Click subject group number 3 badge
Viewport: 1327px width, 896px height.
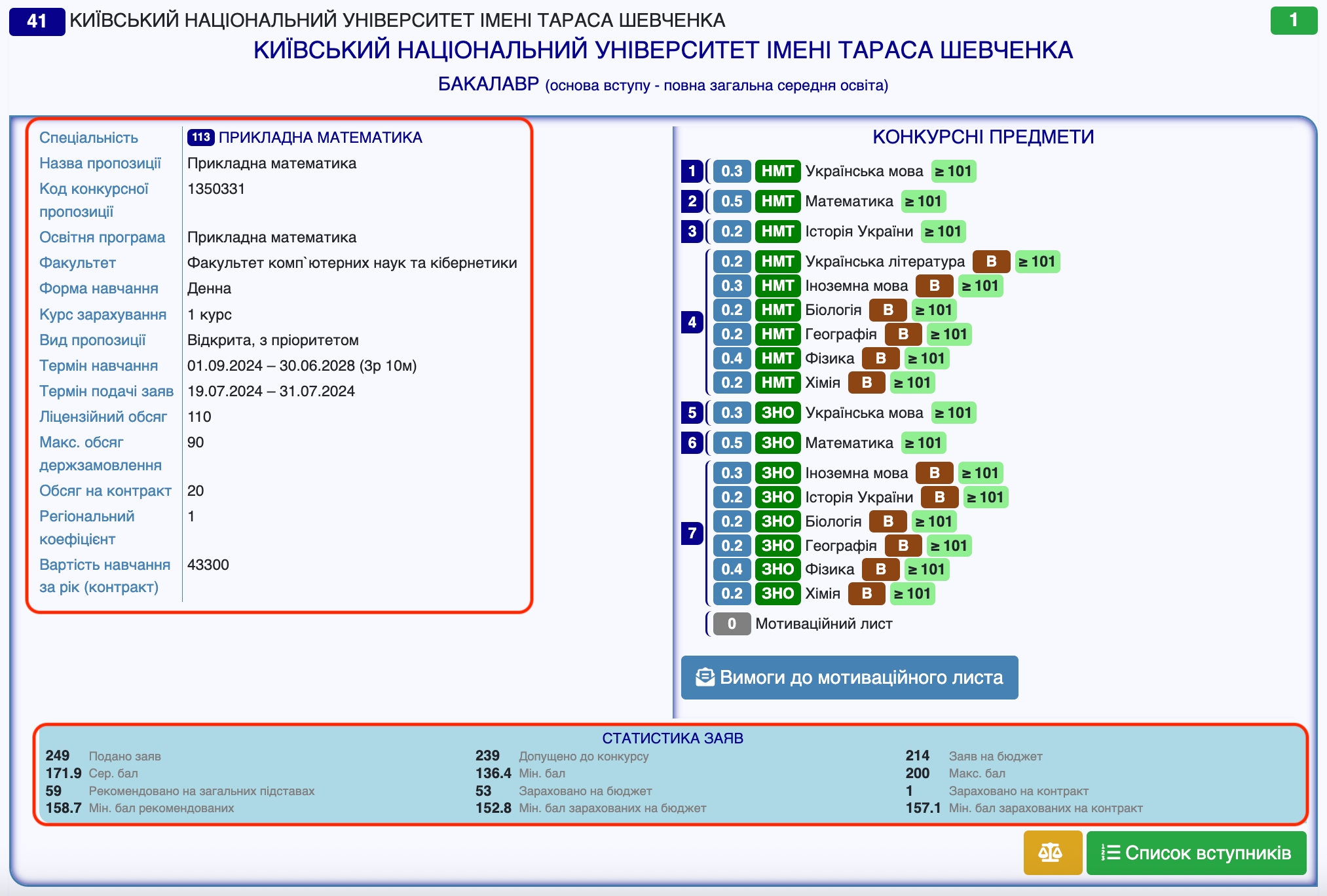coord(692,231)
